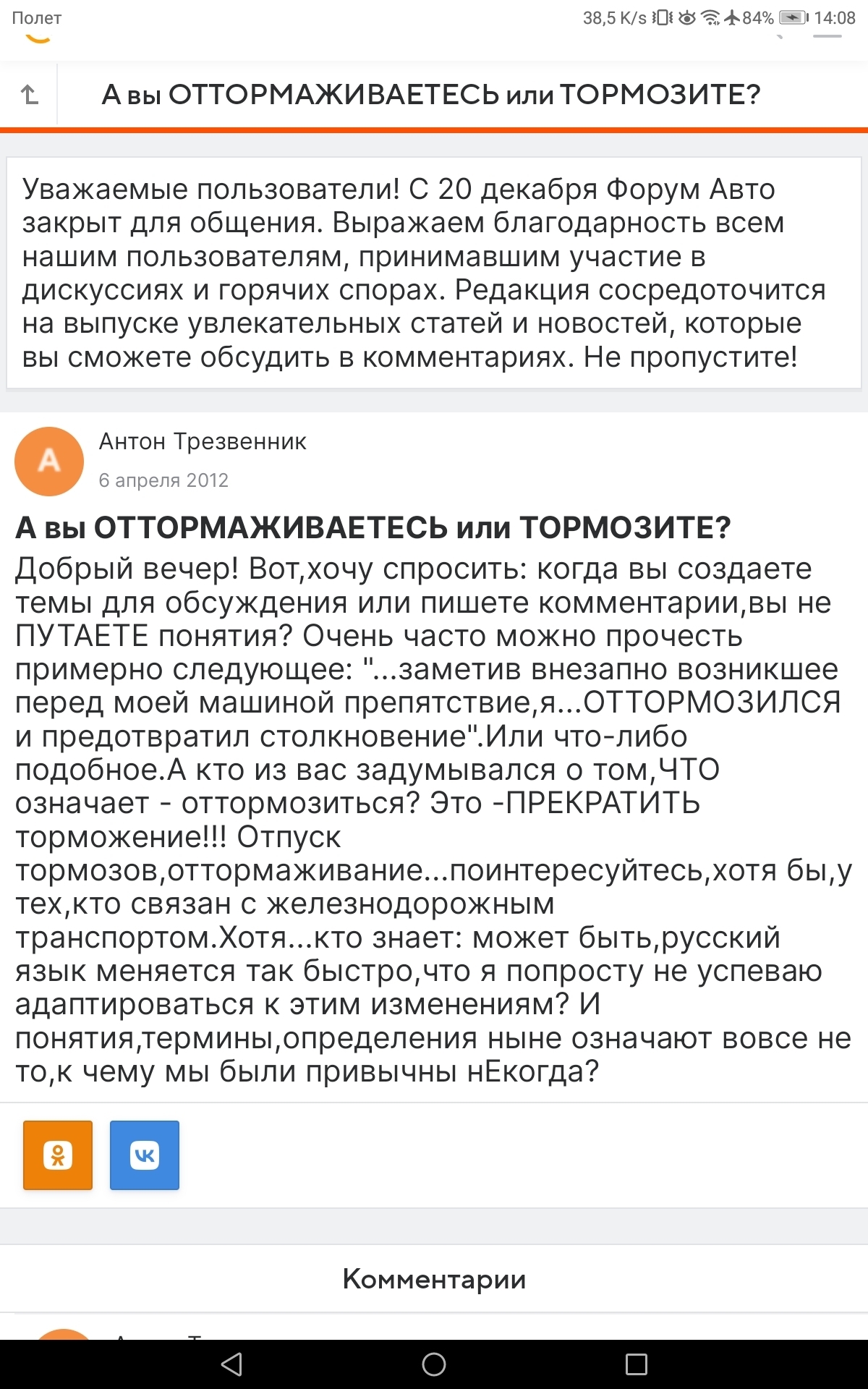Share post via Odnoklassniki button
868x1389 pixels.
point(58,1155)
